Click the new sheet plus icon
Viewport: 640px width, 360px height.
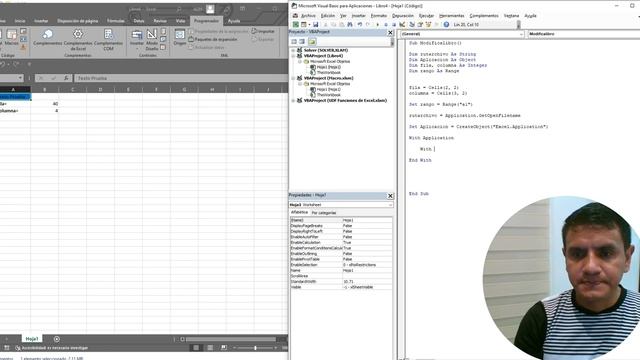pos(57,339)
